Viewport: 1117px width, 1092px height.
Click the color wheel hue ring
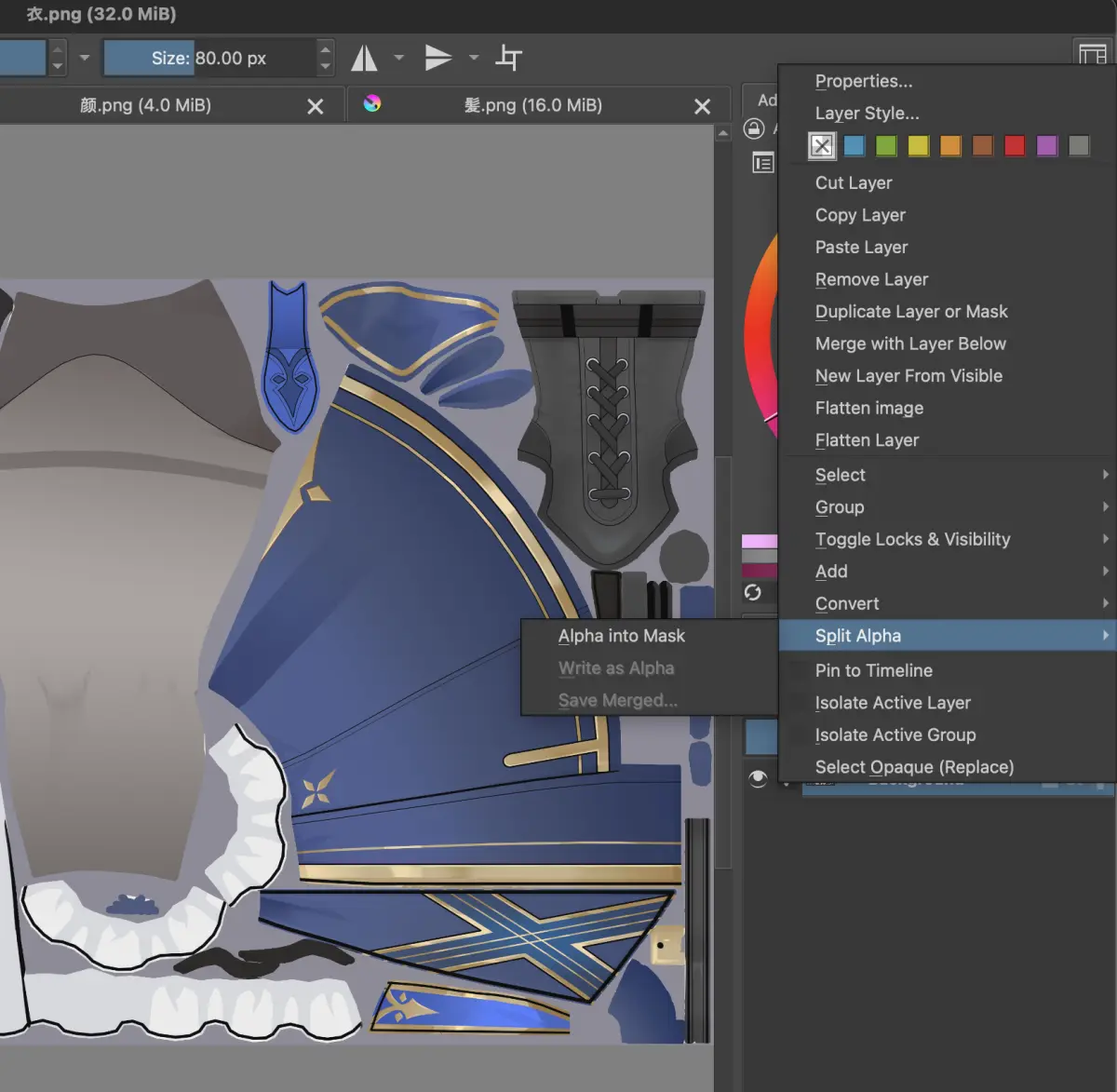pyautogui.click(x=760, y=335)
